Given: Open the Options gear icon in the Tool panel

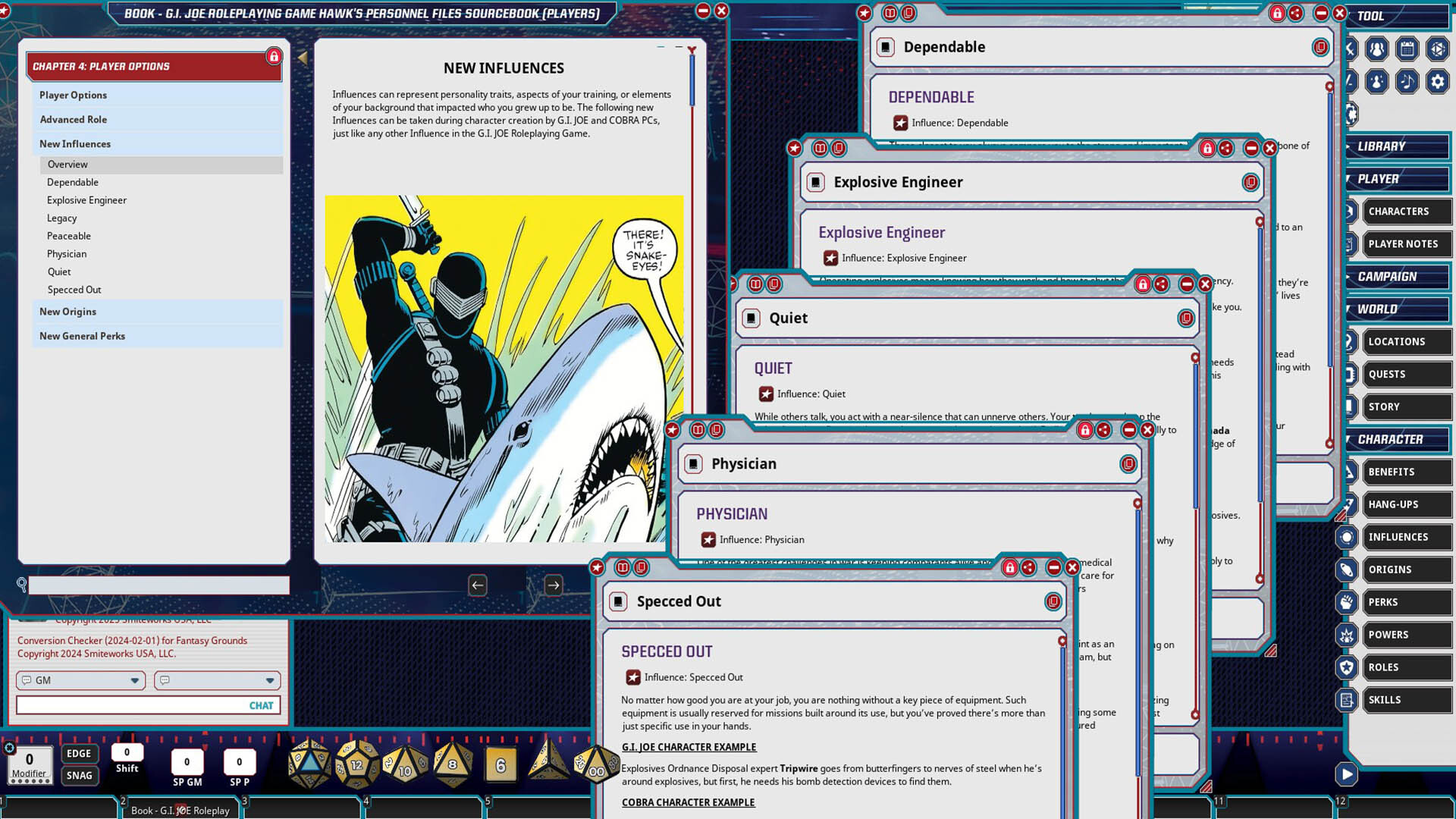Looking at the screenshot, I should (1437, 81).
